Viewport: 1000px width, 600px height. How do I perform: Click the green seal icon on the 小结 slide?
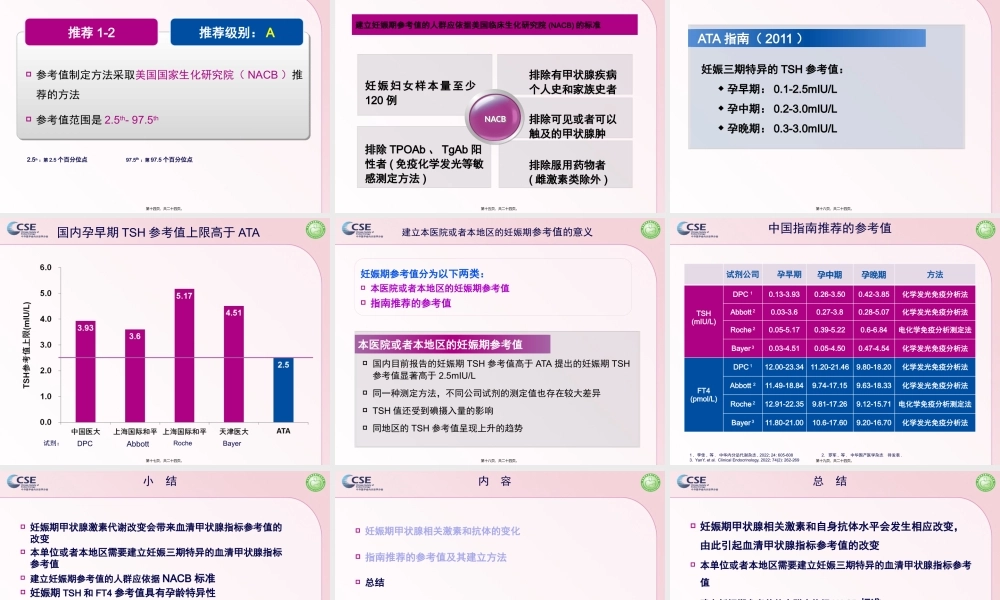[x=318, y=483]
